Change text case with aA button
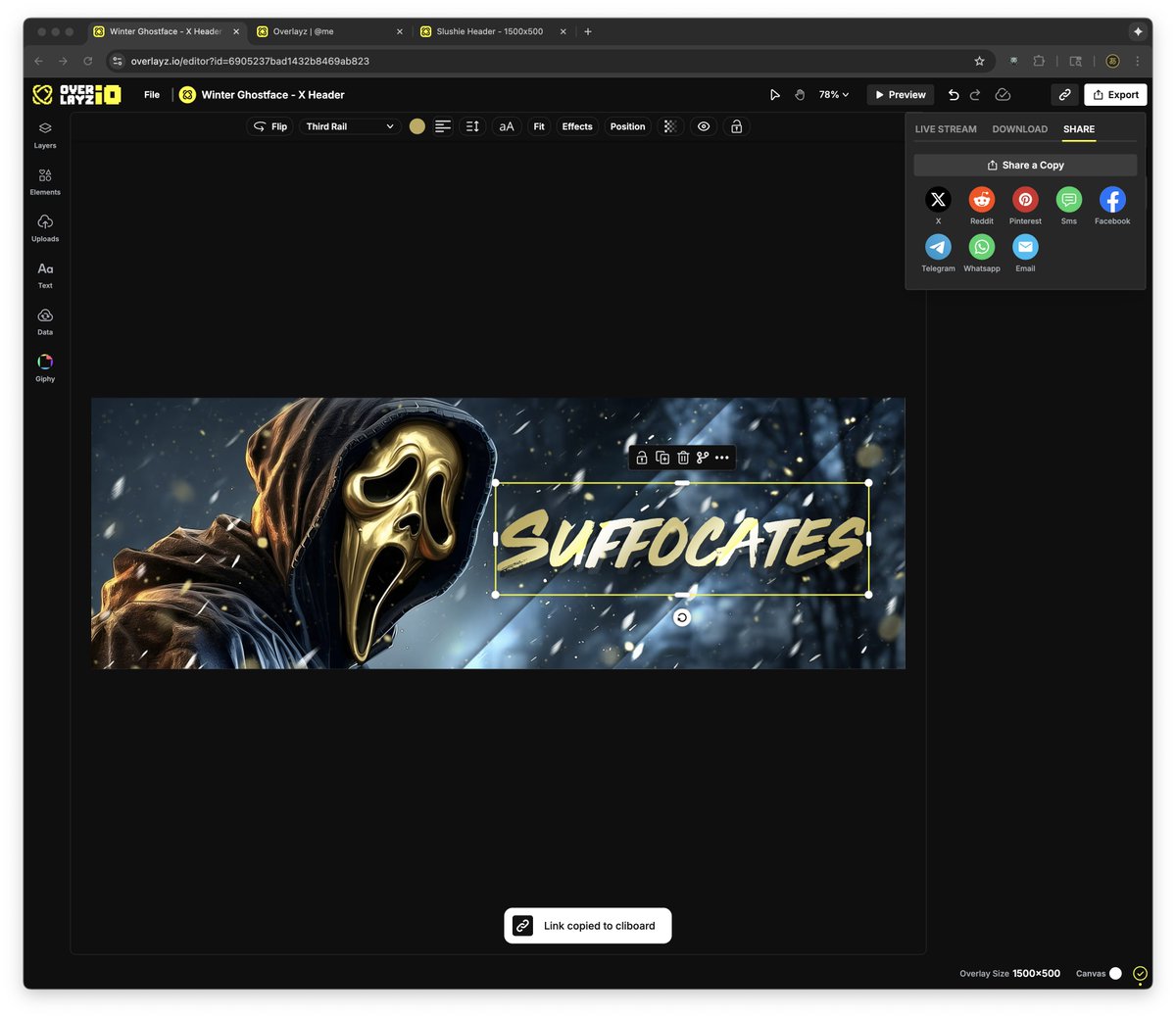Screen dimensions: 1176x1018 click(x=507, y=126)
